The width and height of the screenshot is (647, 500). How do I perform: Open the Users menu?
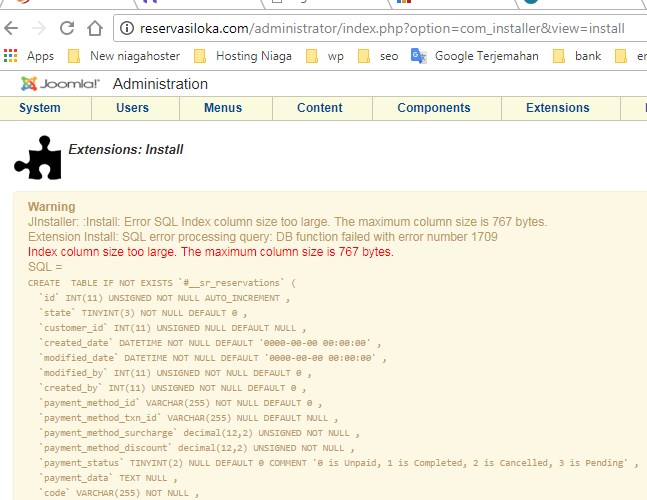[x=132, y=108]
